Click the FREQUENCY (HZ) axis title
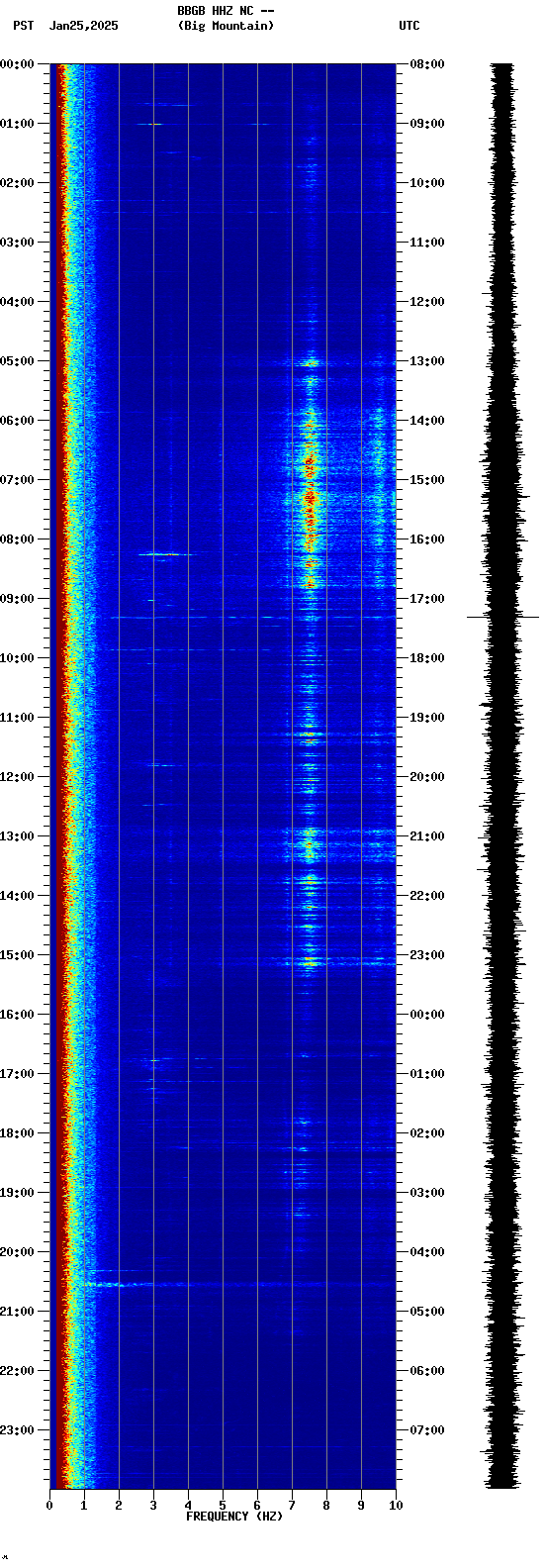546x1568 pixels. [x=234, y=1517]
